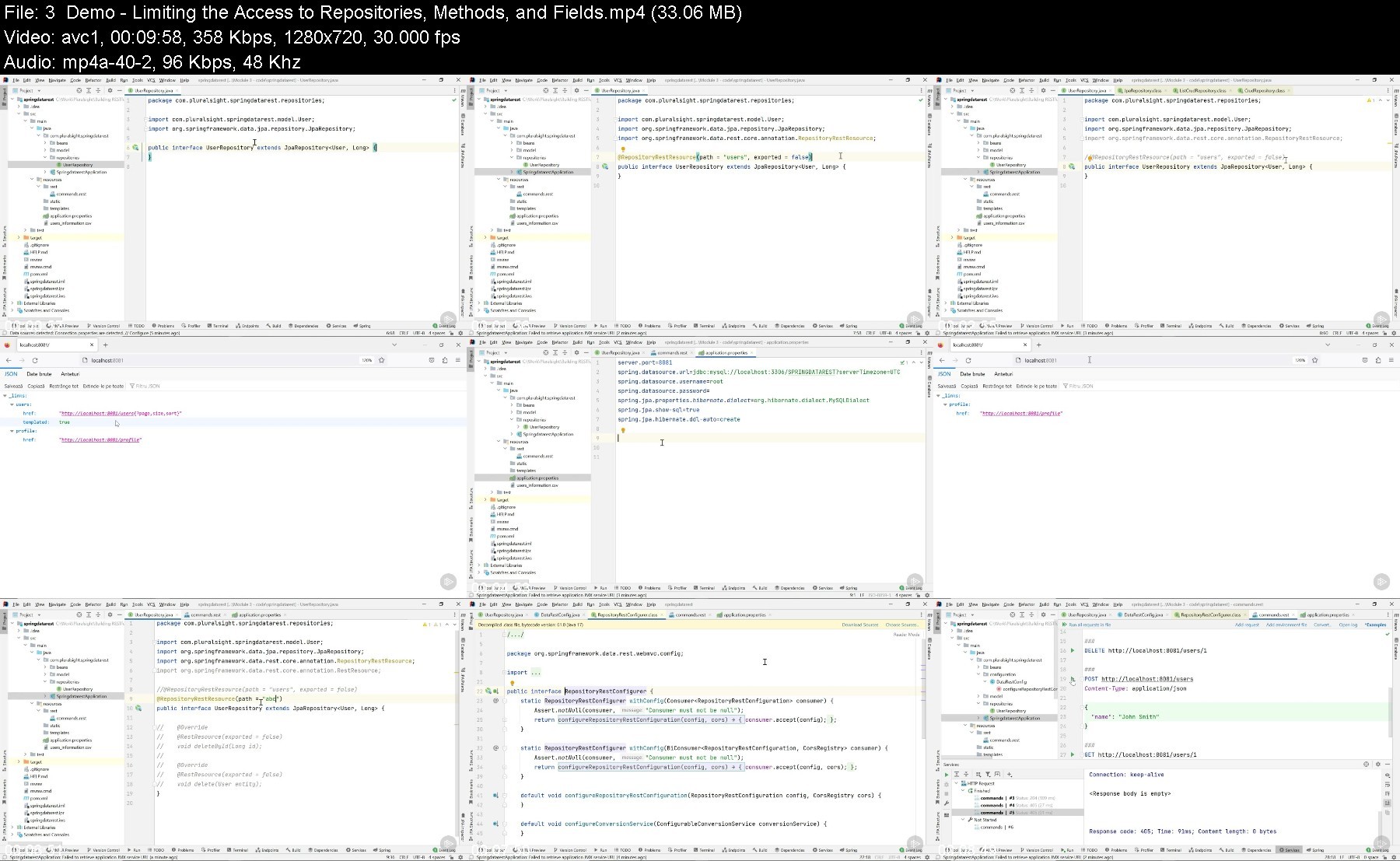Run the DELETE users/1 request in commands.rest
This screenshot has height=861, width=1400.
coord(1073,650)
